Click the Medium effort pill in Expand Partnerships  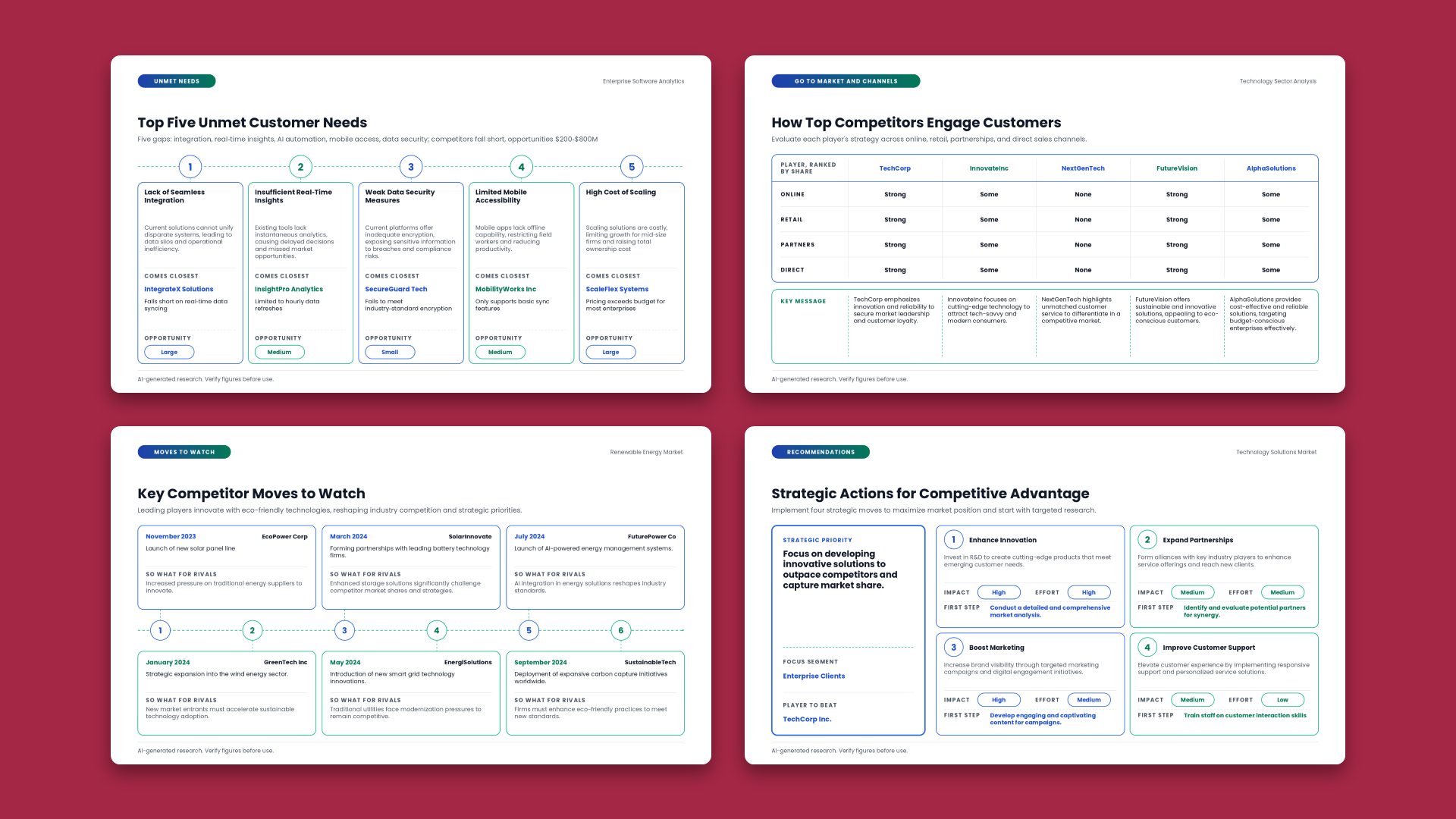1282,592
